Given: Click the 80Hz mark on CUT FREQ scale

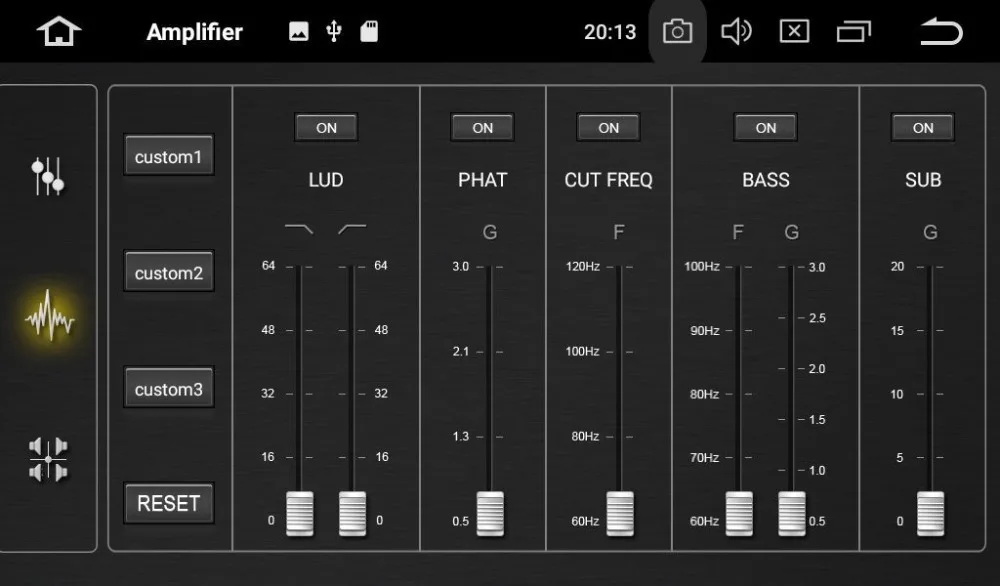Looking at the screenshot, I should coord(585,436).
